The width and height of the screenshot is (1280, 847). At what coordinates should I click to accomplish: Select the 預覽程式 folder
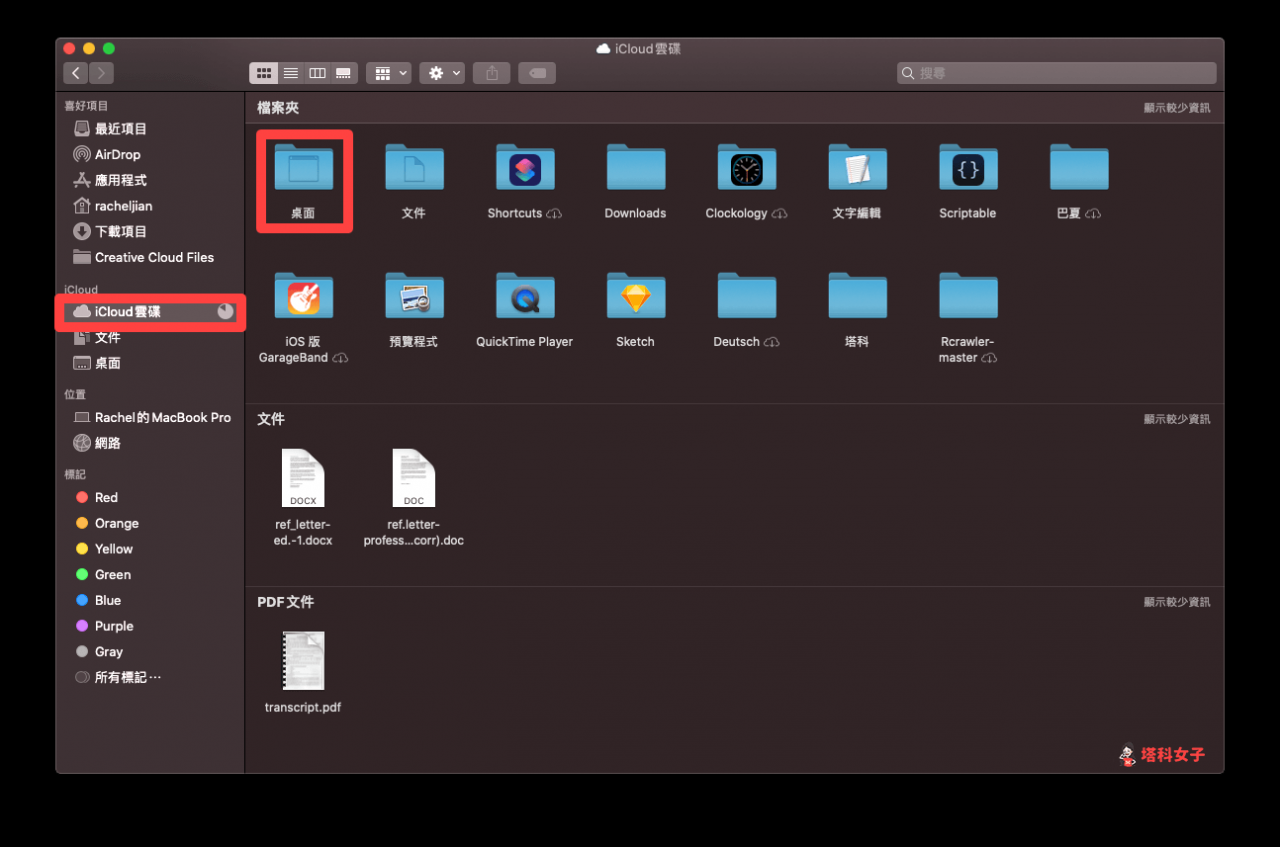click(414, 295)
